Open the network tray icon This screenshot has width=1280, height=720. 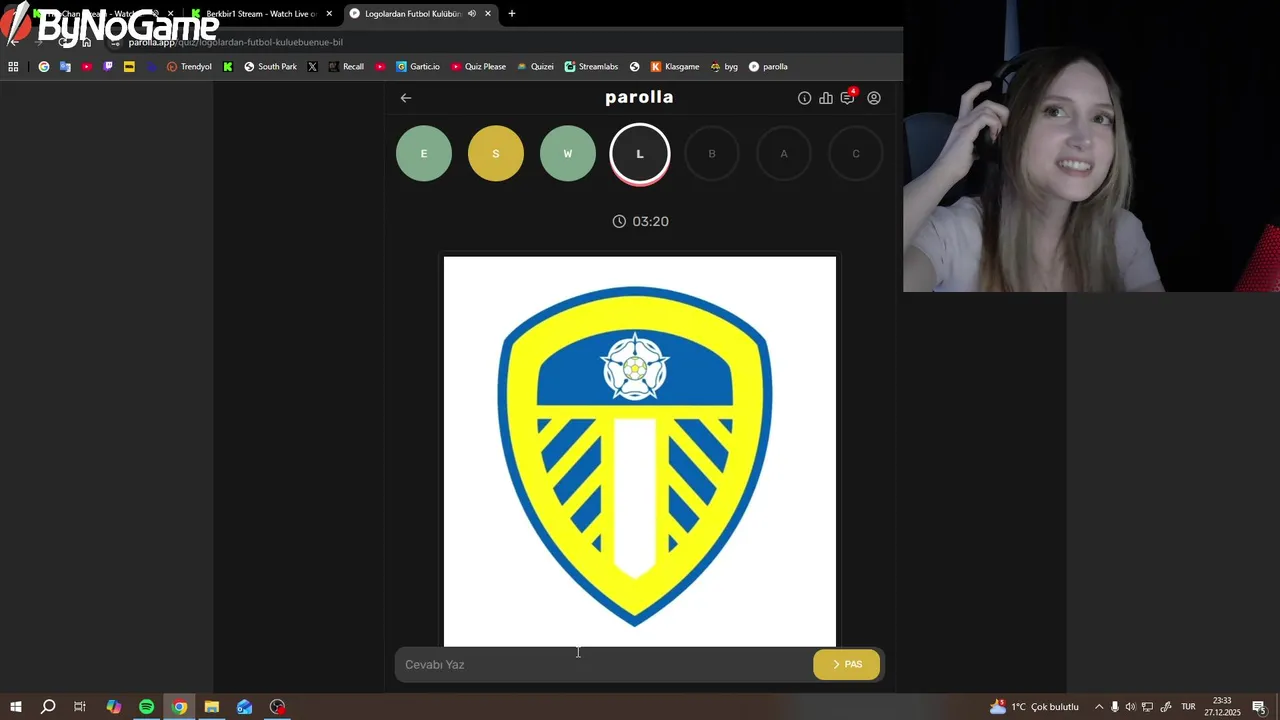(1148, 707)
